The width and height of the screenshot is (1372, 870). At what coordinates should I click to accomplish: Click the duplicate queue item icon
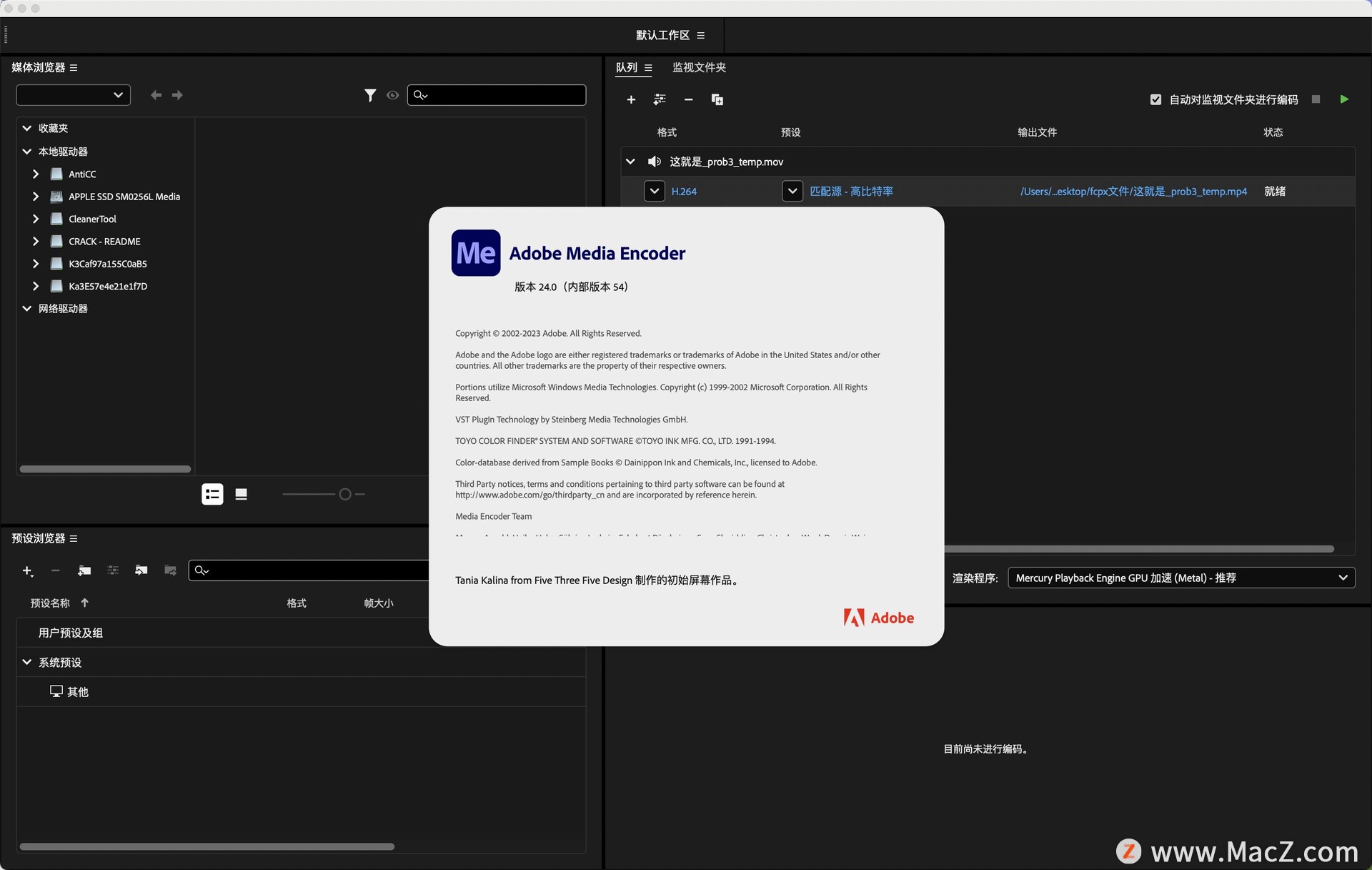click(717, 99)
